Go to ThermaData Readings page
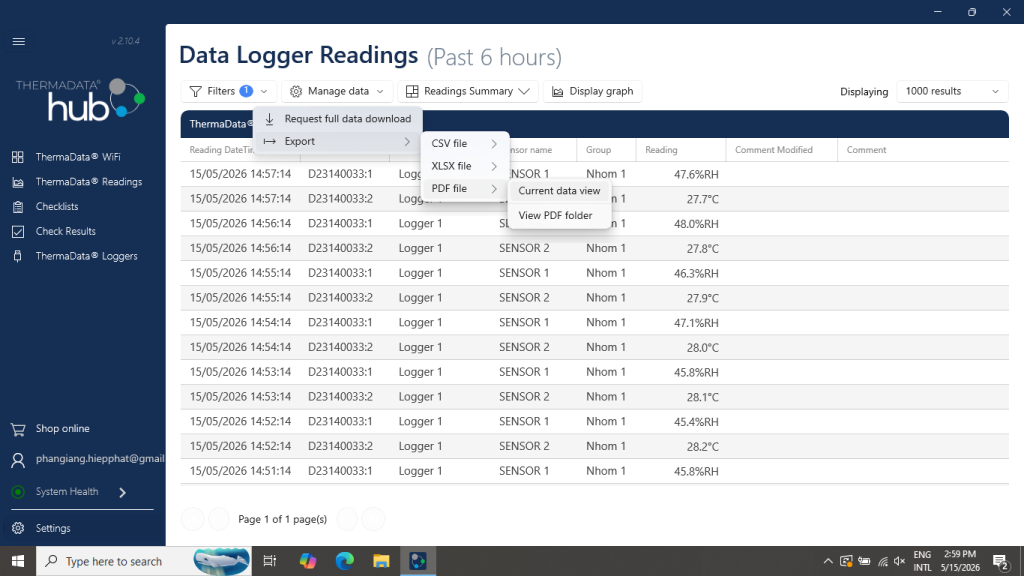Viewport: 1024px width, 576px height. tap(89, 182)
